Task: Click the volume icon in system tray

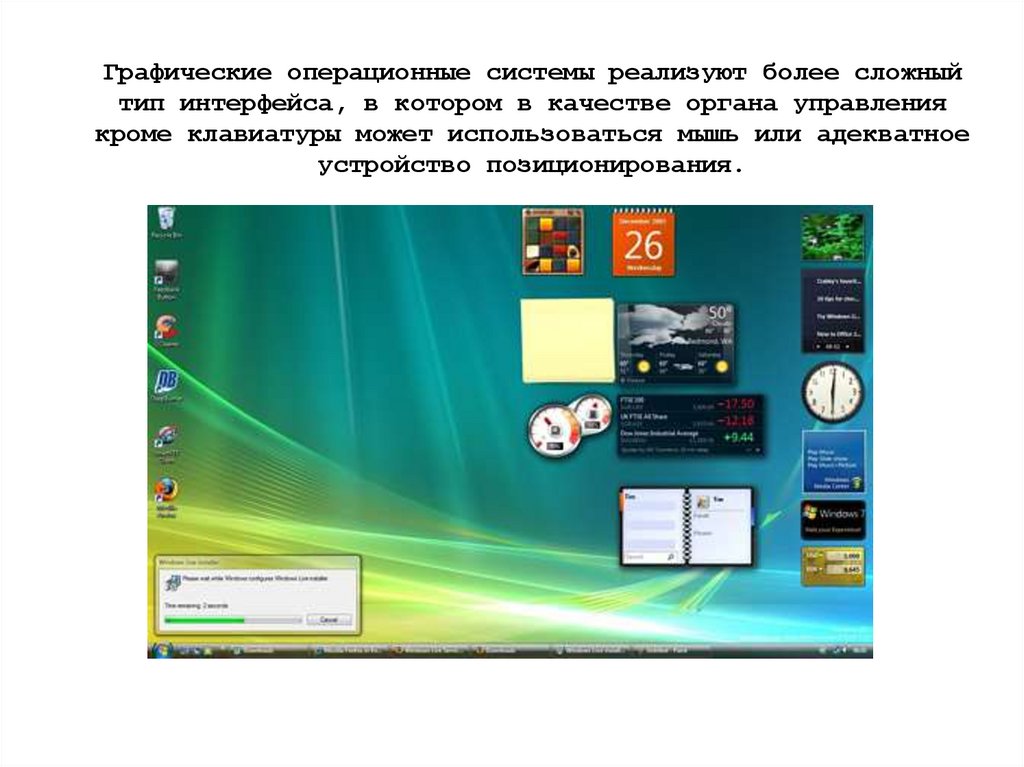Action: [x=843, y=651]
